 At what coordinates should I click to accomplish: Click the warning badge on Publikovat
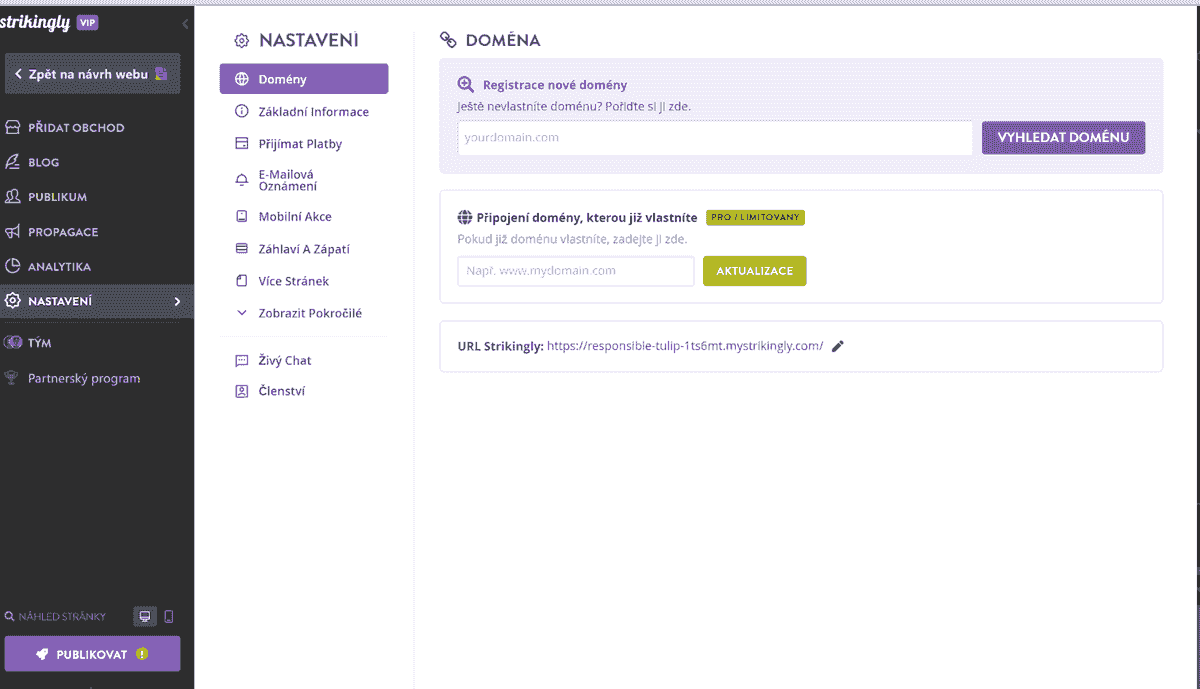pos(142,654)
